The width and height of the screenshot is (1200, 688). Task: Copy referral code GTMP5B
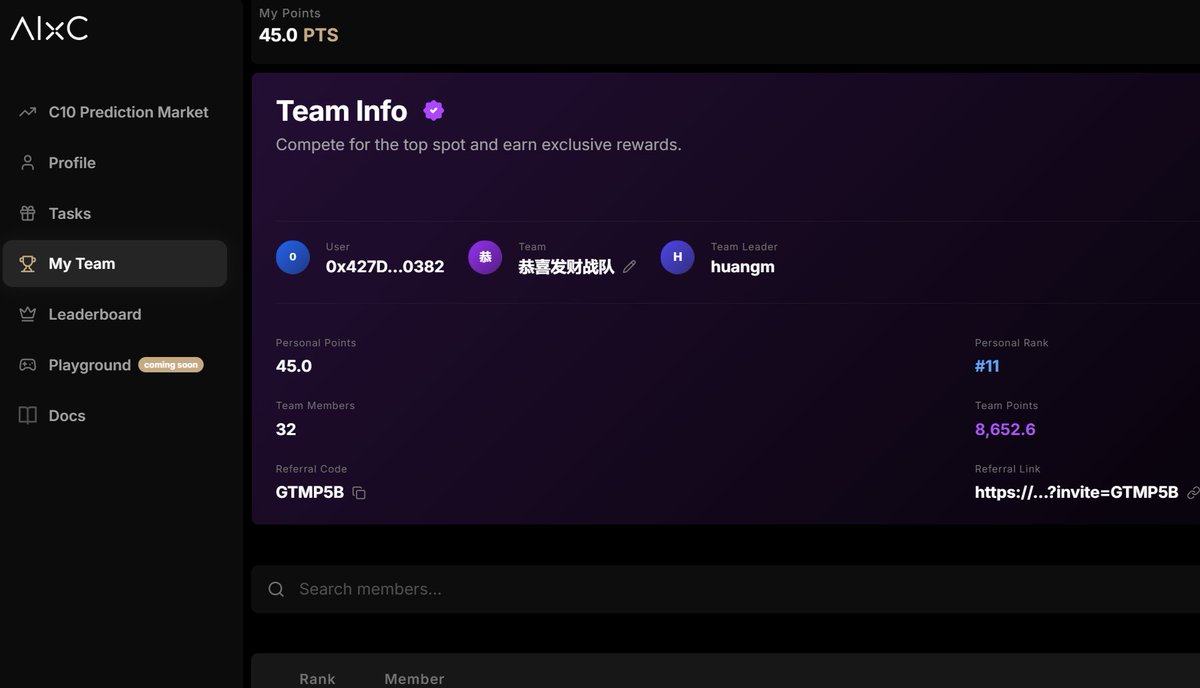[x=359, y=493]
